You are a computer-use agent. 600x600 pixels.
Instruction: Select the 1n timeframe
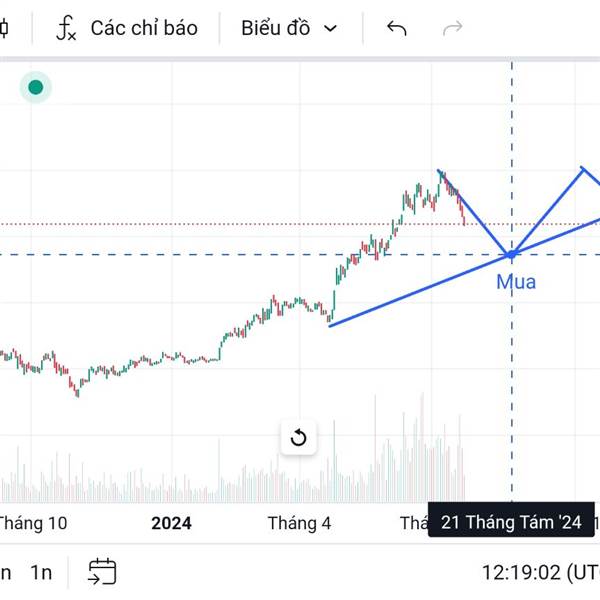(41, 573)
